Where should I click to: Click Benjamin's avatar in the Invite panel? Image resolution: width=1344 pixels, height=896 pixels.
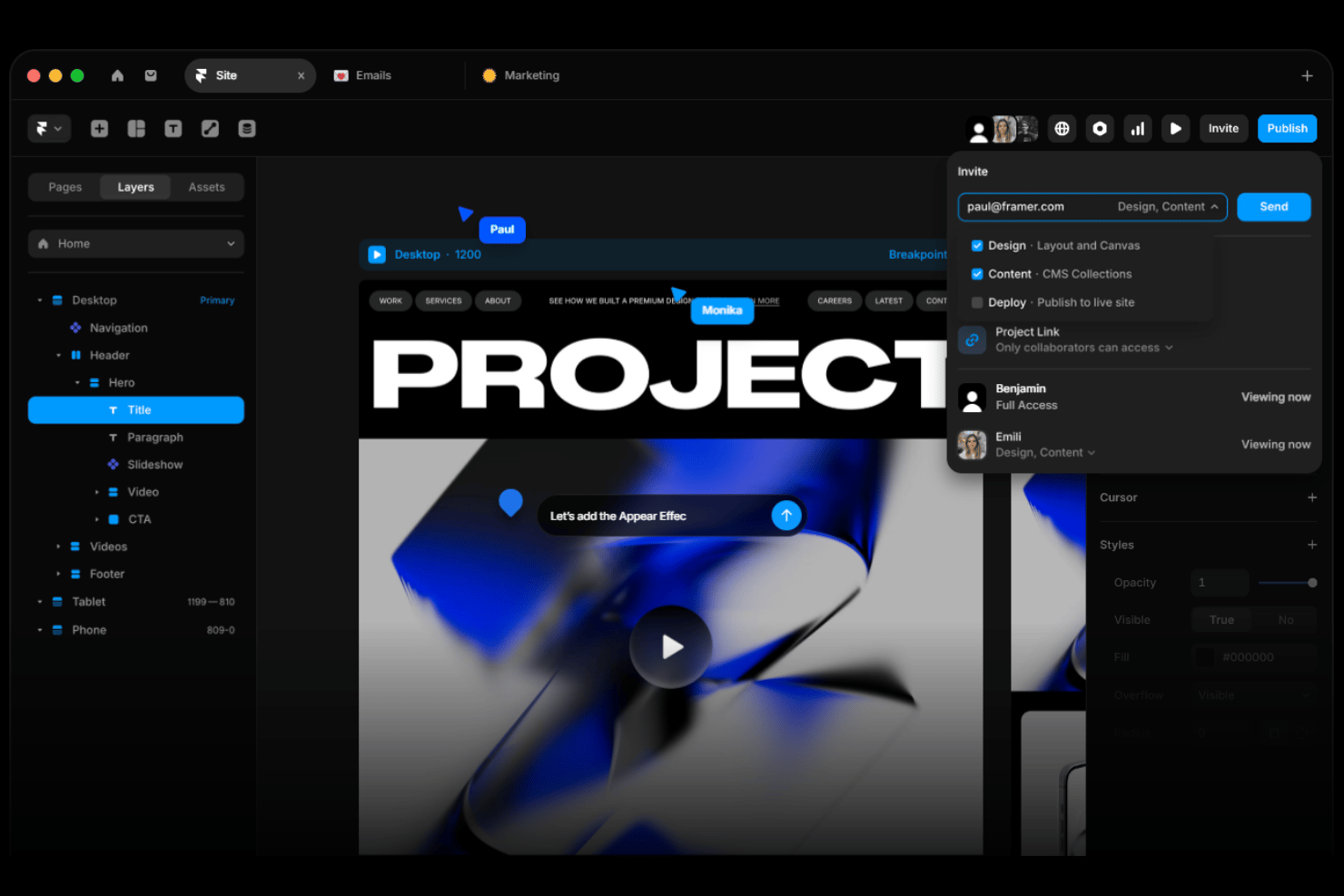coord(972,397)
